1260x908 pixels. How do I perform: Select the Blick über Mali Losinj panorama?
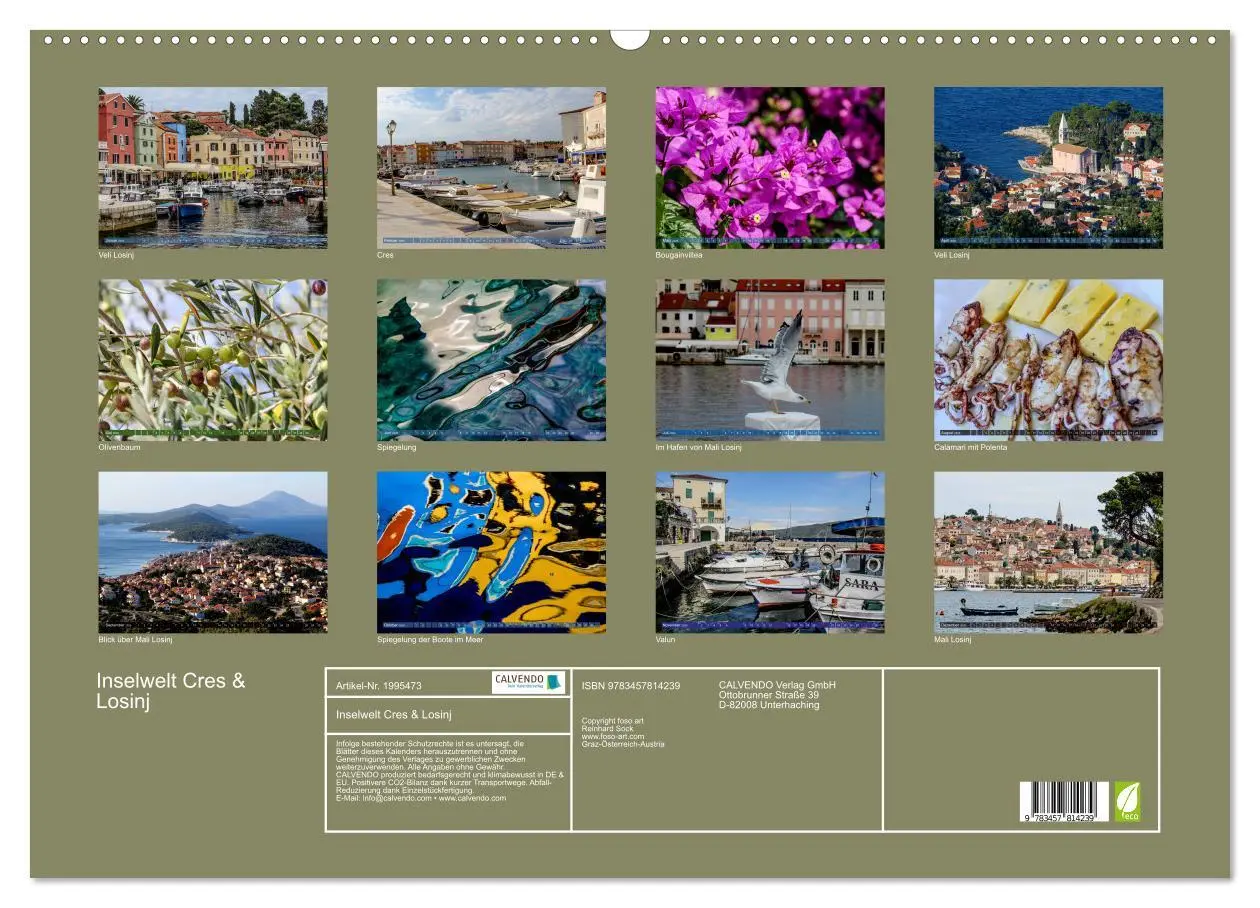click(212, 553)
